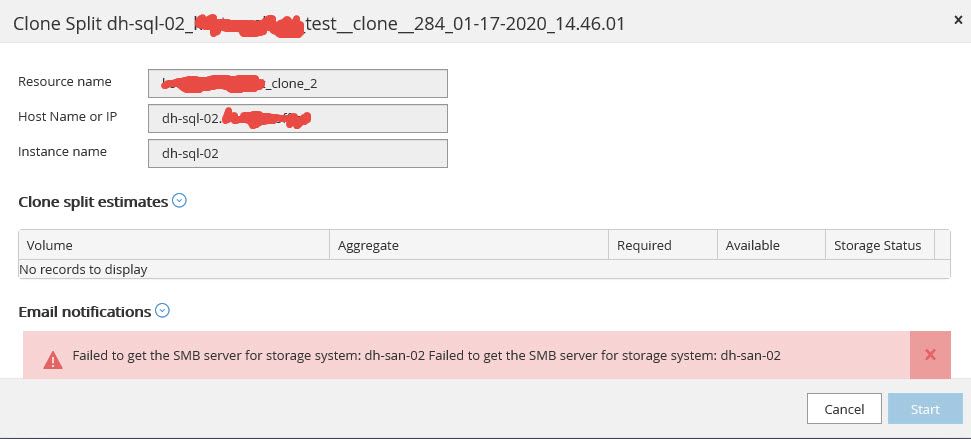The height and width of the screenshot is (439, 971).
Task: Sort by the Volume column header
Action: [x=174, y=245]
